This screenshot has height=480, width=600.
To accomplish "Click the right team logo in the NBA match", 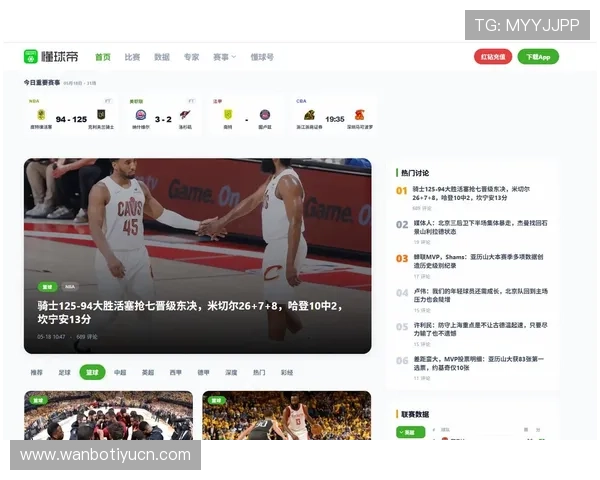I will point(101,114).
